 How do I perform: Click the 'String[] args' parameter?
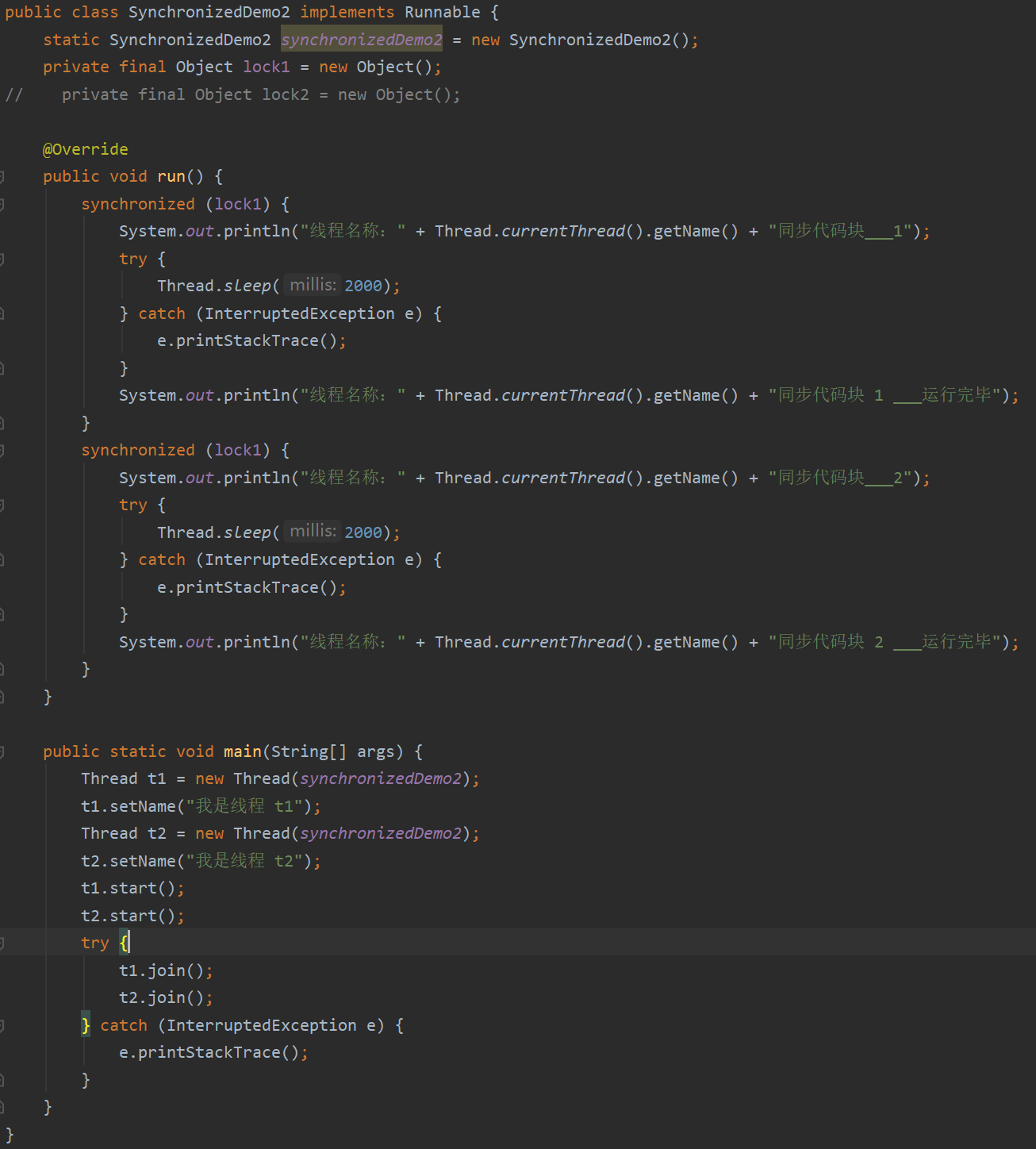coord(332,751)
